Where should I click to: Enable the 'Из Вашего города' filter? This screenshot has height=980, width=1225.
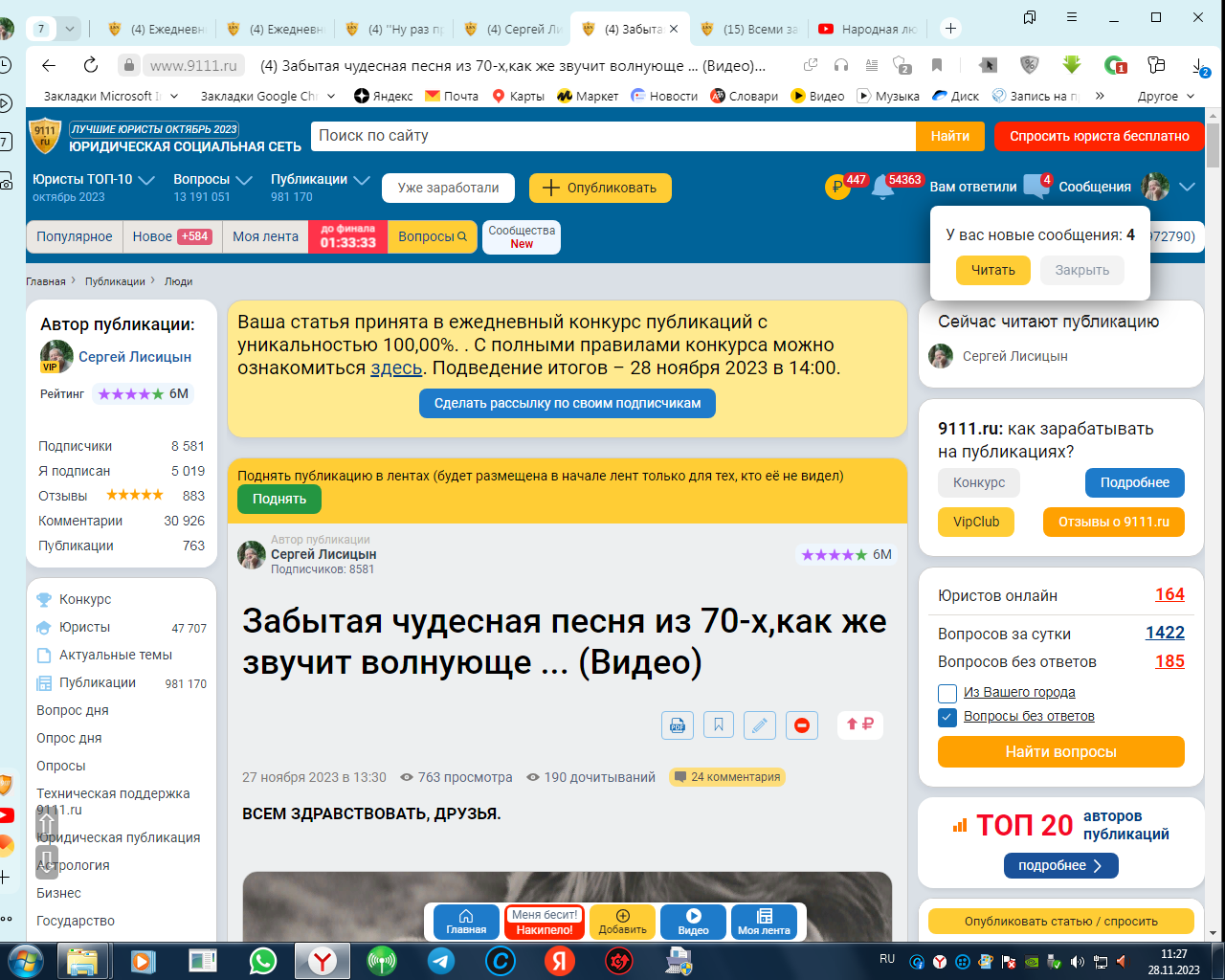947,693
